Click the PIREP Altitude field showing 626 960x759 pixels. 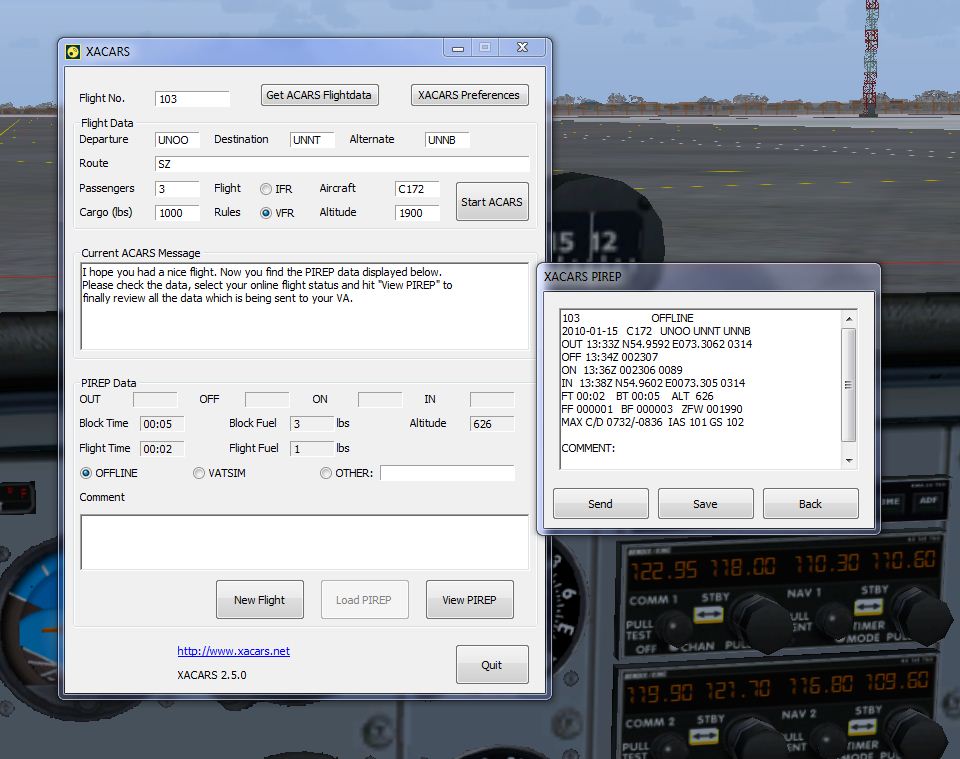click(492, 424)
